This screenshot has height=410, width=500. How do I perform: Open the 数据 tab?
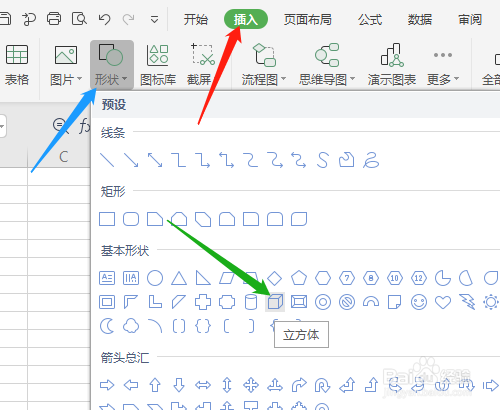click(x=420, y=20)
